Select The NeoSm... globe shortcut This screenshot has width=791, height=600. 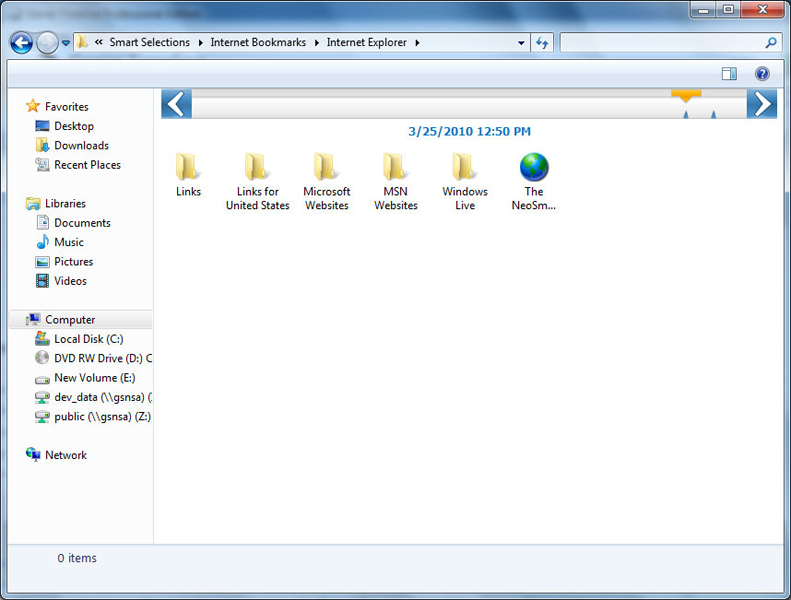pyautogui.click(x=534, y=182)
